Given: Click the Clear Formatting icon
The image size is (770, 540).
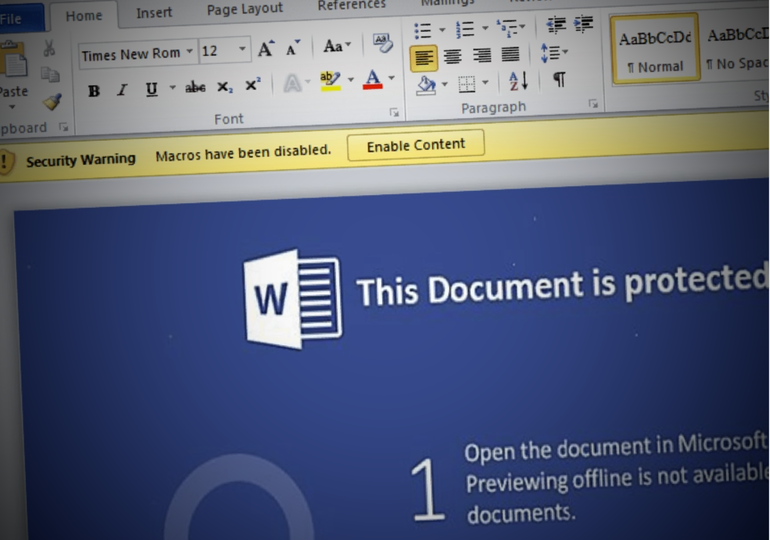Looking at the screenshot, I should click(383, 43).
